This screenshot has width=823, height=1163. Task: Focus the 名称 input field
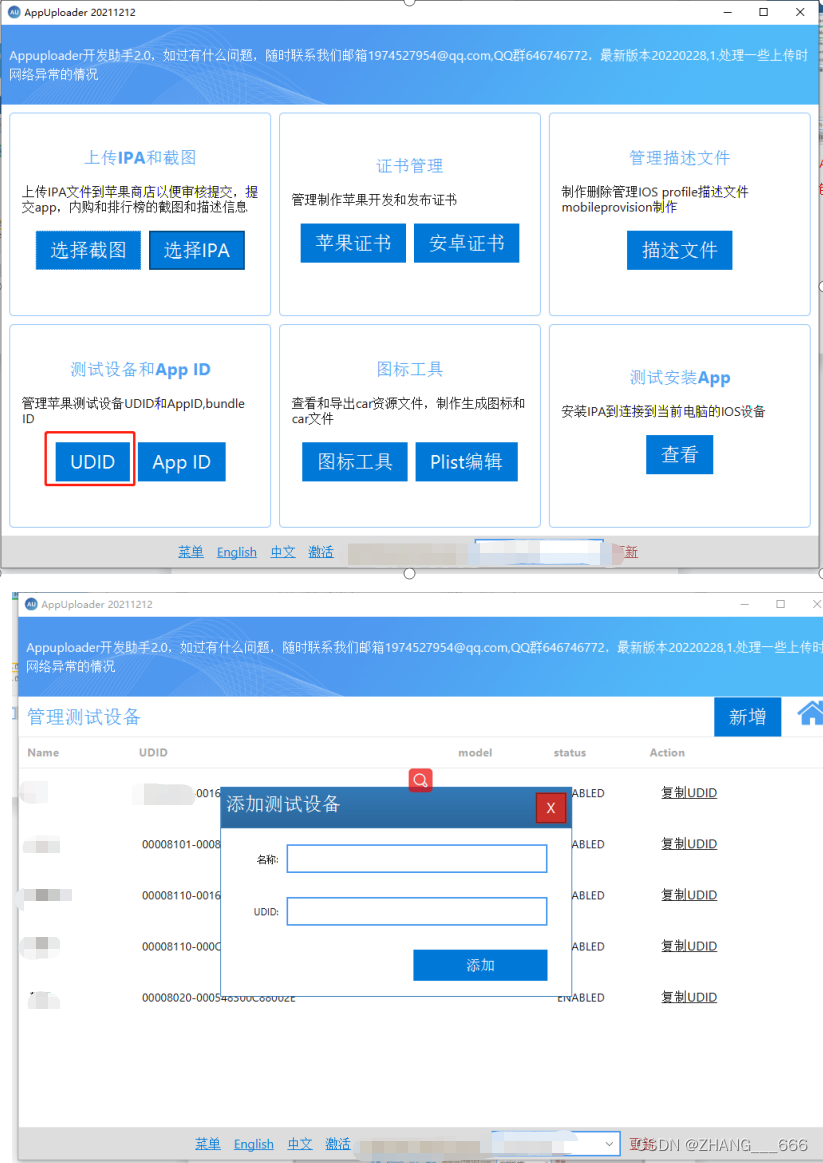417,859
